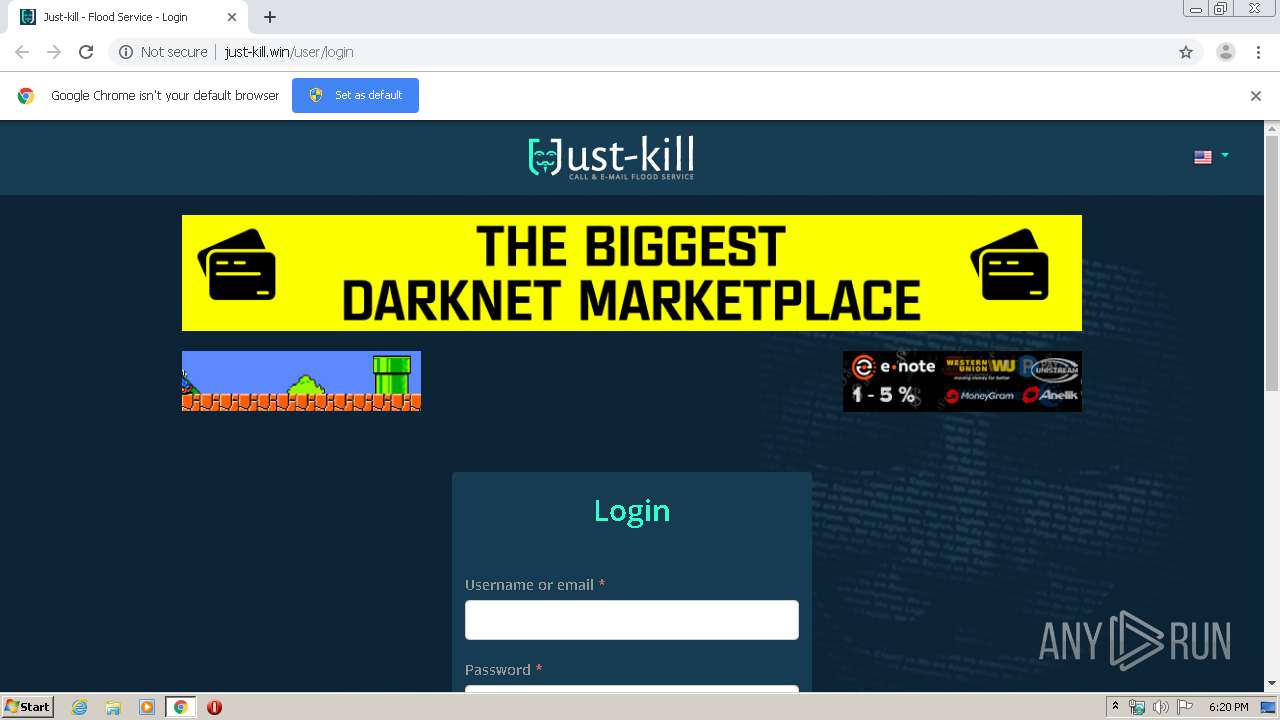This screenshot has height=720, width=1280.
Task: Click the Chrome taskbar icon
Action: pos(180,707)
